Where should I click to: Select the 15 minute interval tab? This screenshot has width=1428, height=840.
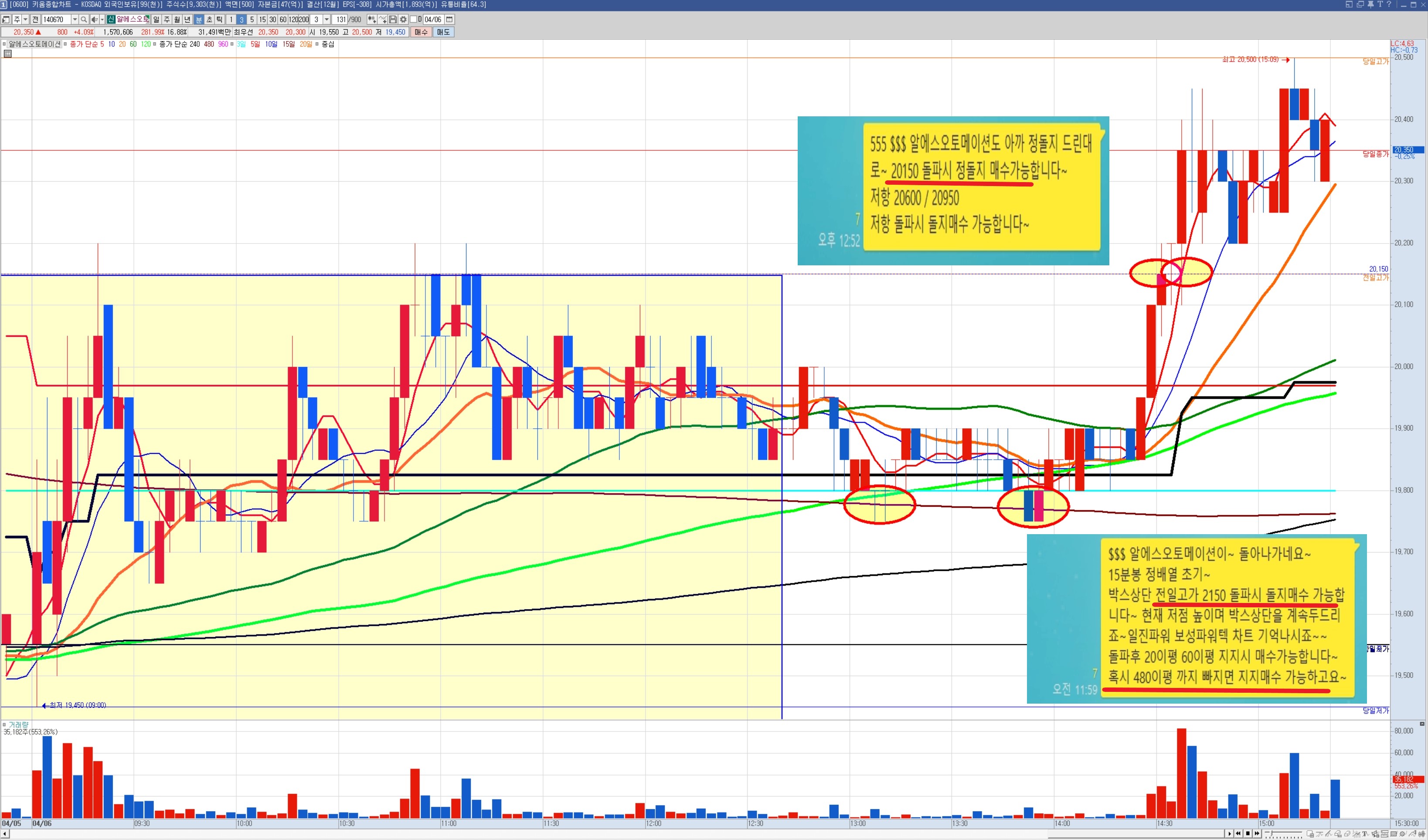262,20
